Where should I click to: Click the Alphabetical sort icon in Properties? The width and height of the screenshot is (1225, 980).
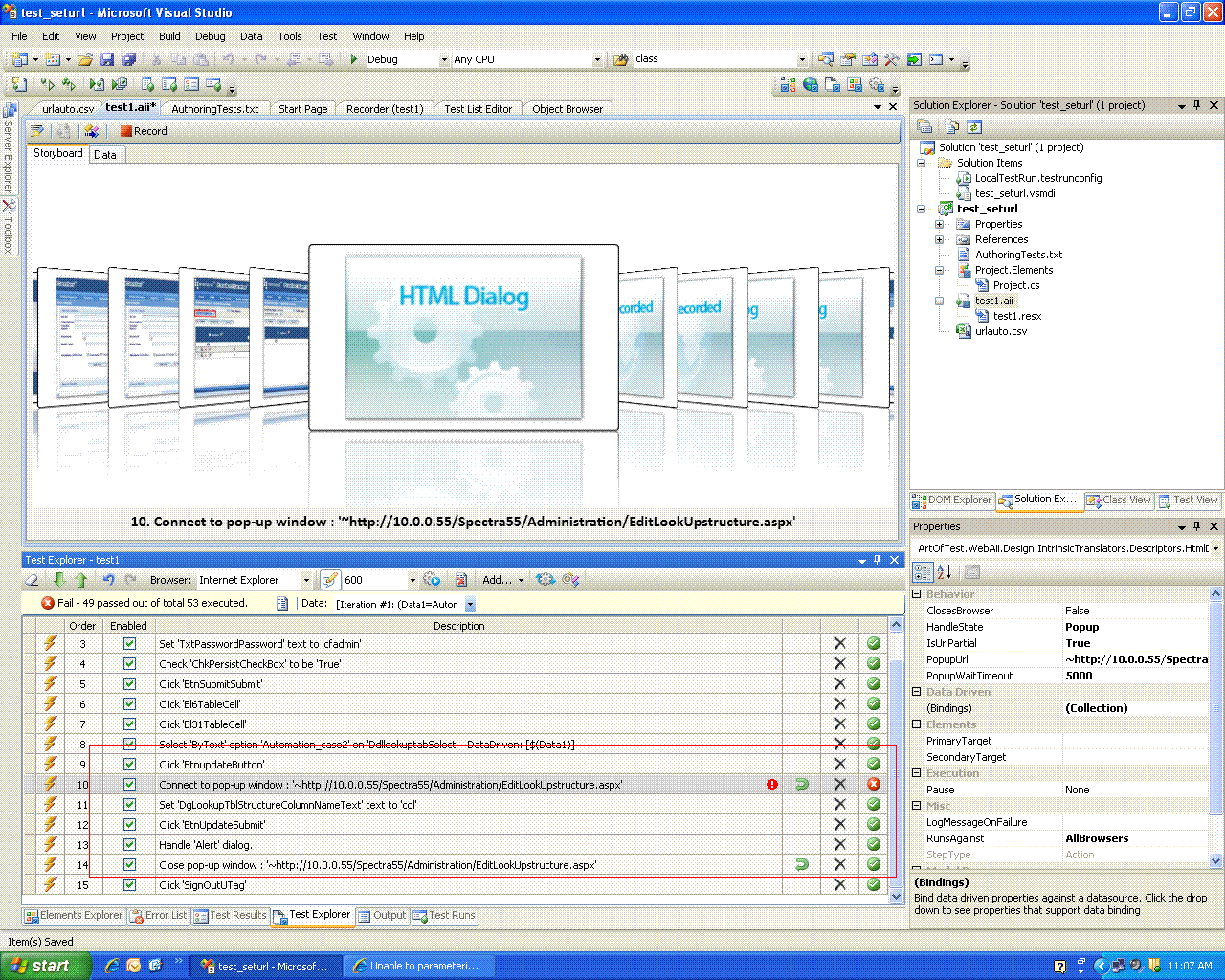(x=945, y=572)
